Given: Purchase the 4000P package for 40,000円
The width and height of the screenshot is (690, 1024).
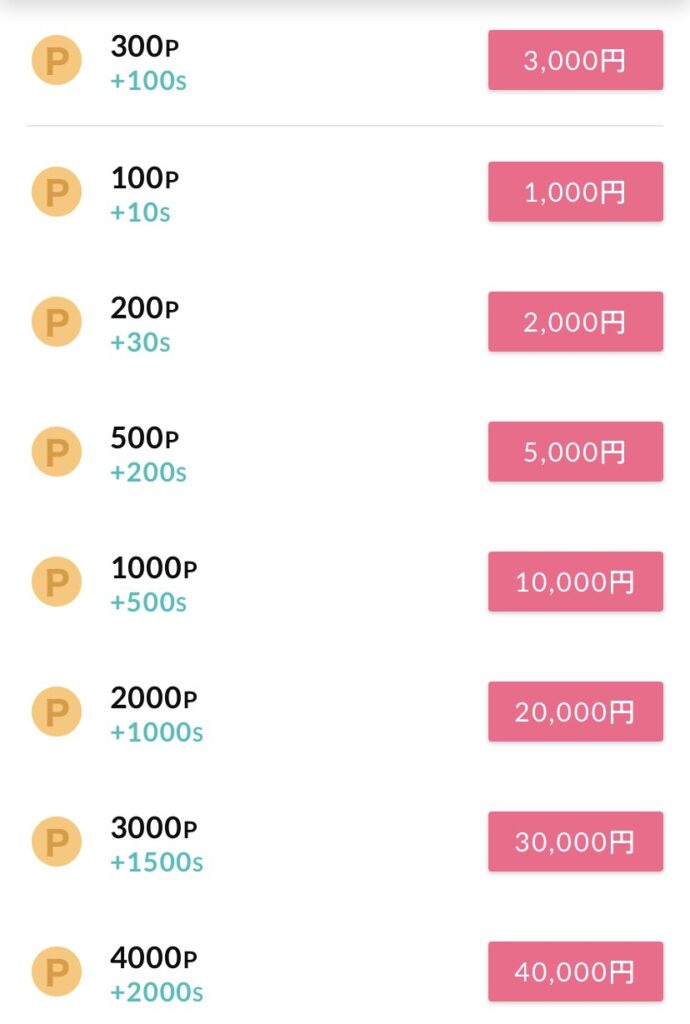Looking at the screenshot, I should click(575, 971).
